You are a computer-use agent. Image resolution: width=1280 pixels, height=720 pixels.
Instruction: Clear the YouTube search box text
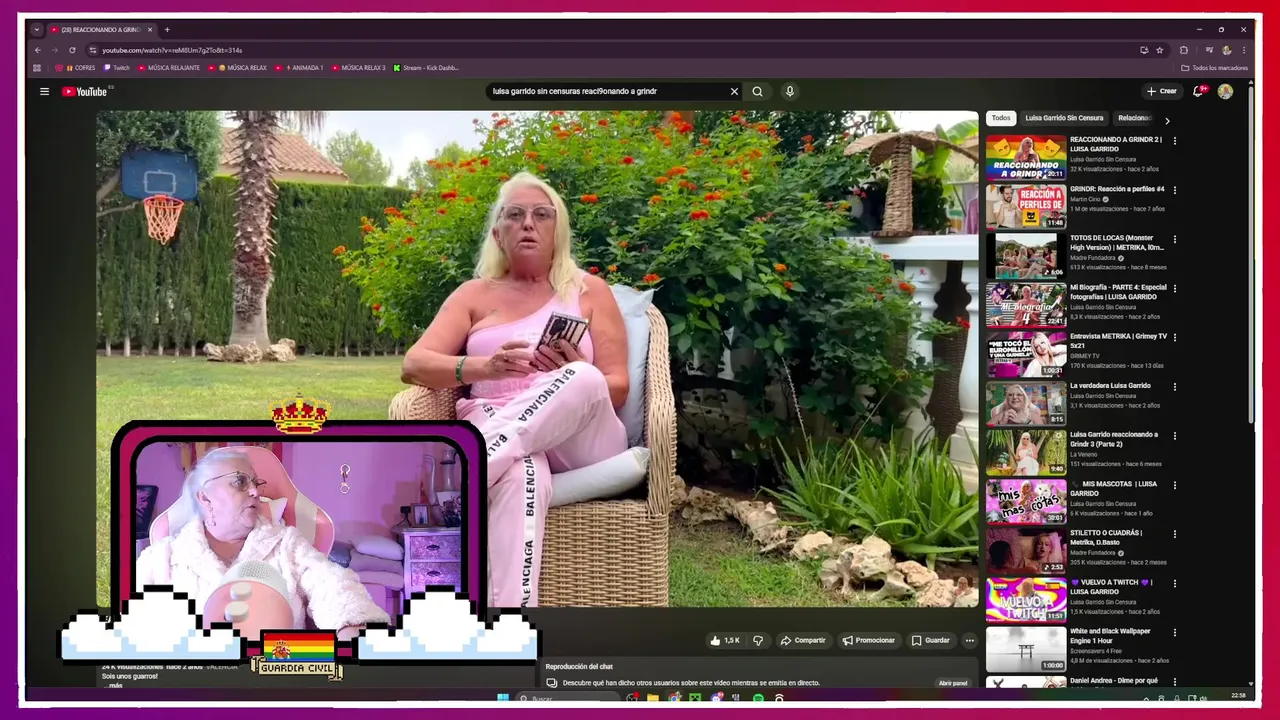tap(734, 91)
